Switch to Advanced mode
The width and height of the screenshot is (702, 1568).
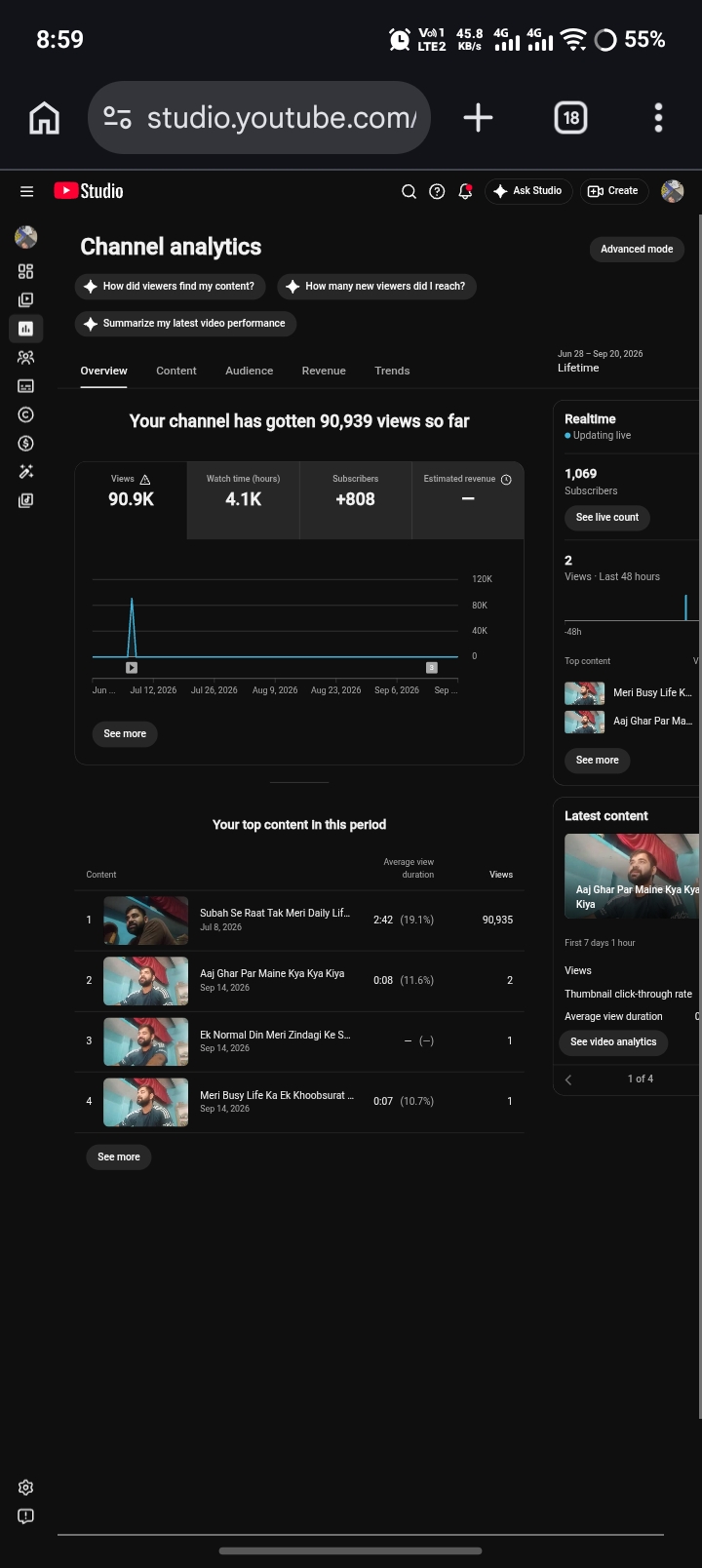click(637, 250)
